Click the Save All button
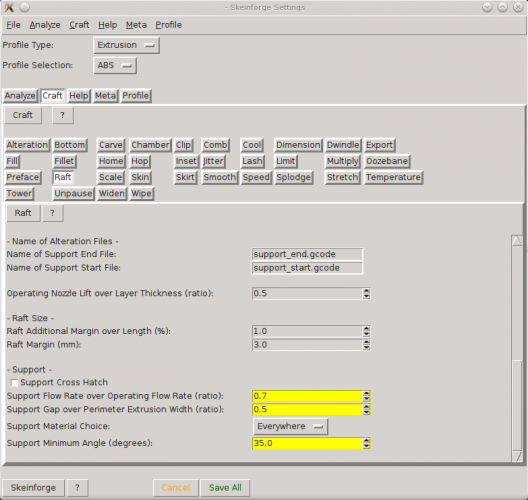This screenshot has height=500, width=528. [225, 488]
